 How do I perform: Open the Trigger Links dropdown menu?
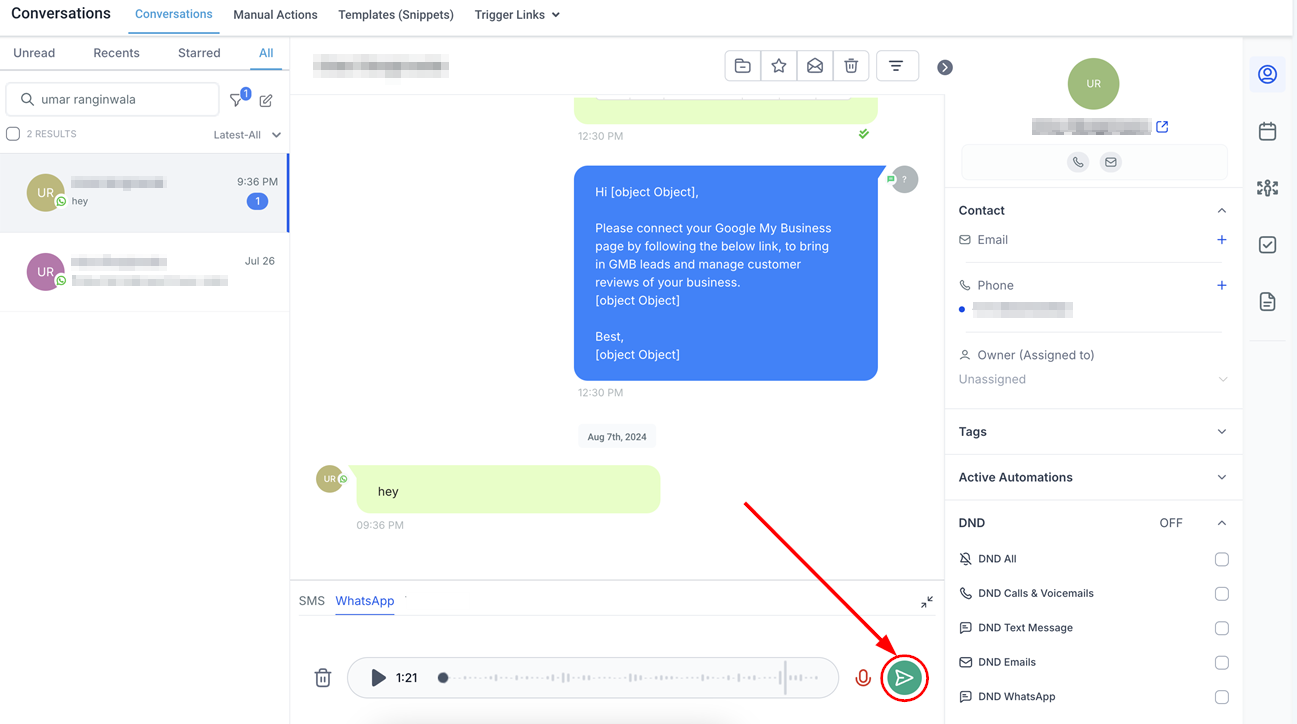tap(517, 15)
